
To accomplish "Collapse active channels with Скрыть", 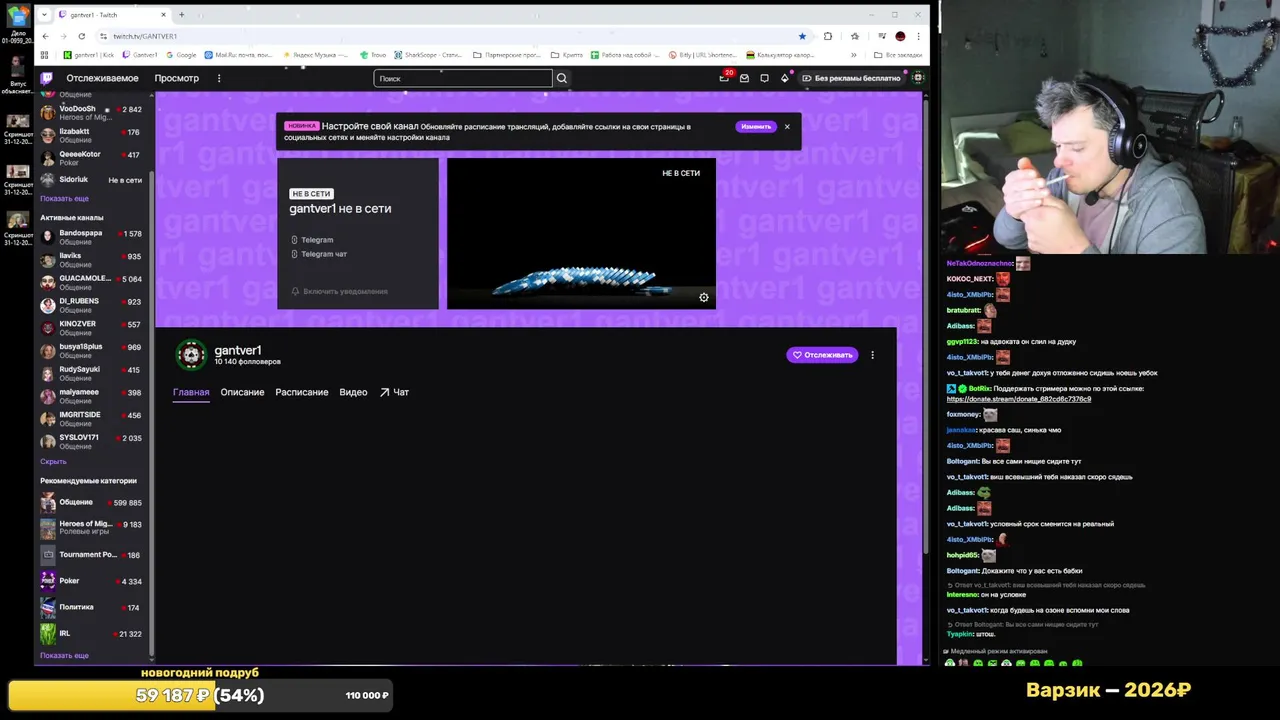I will tap(53, 461).
